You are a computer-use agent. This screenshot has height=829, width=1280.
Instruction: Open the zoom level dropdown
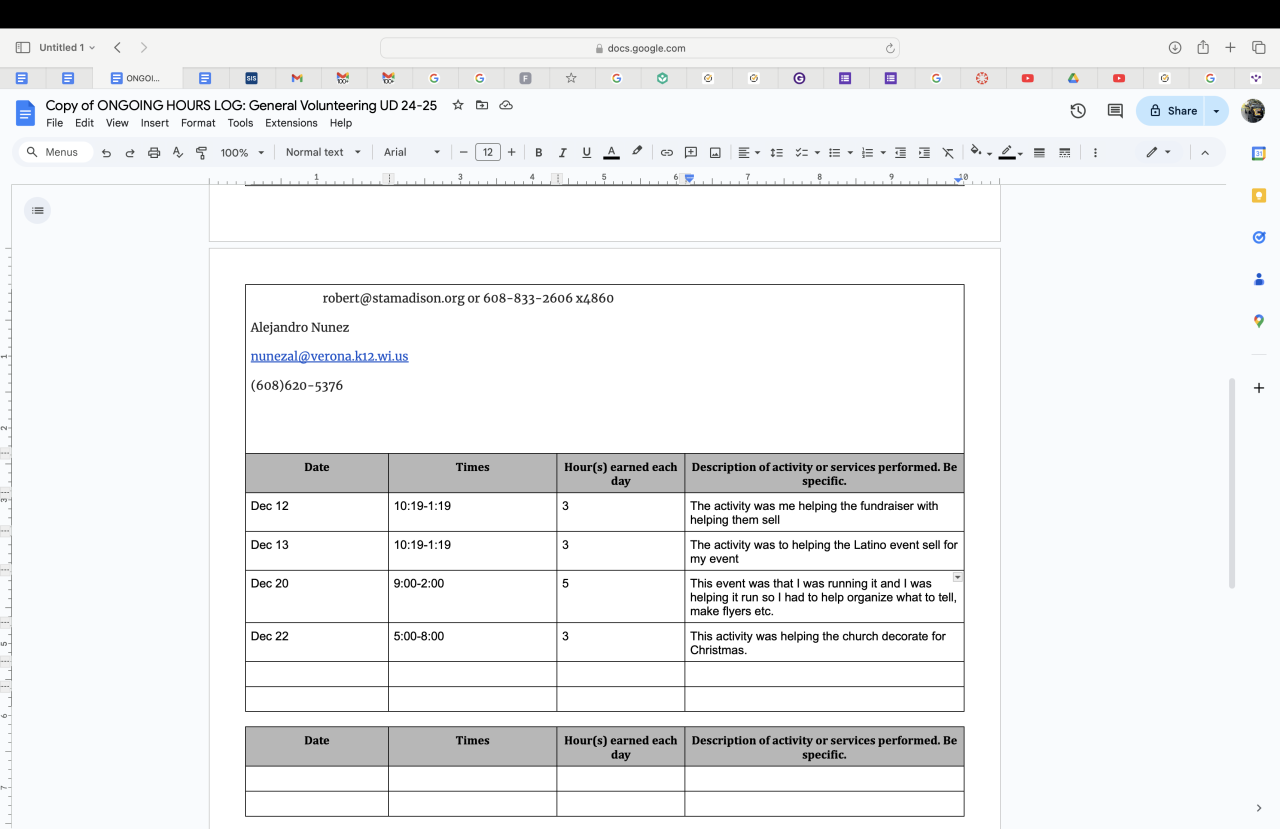[x=243, y=153]
